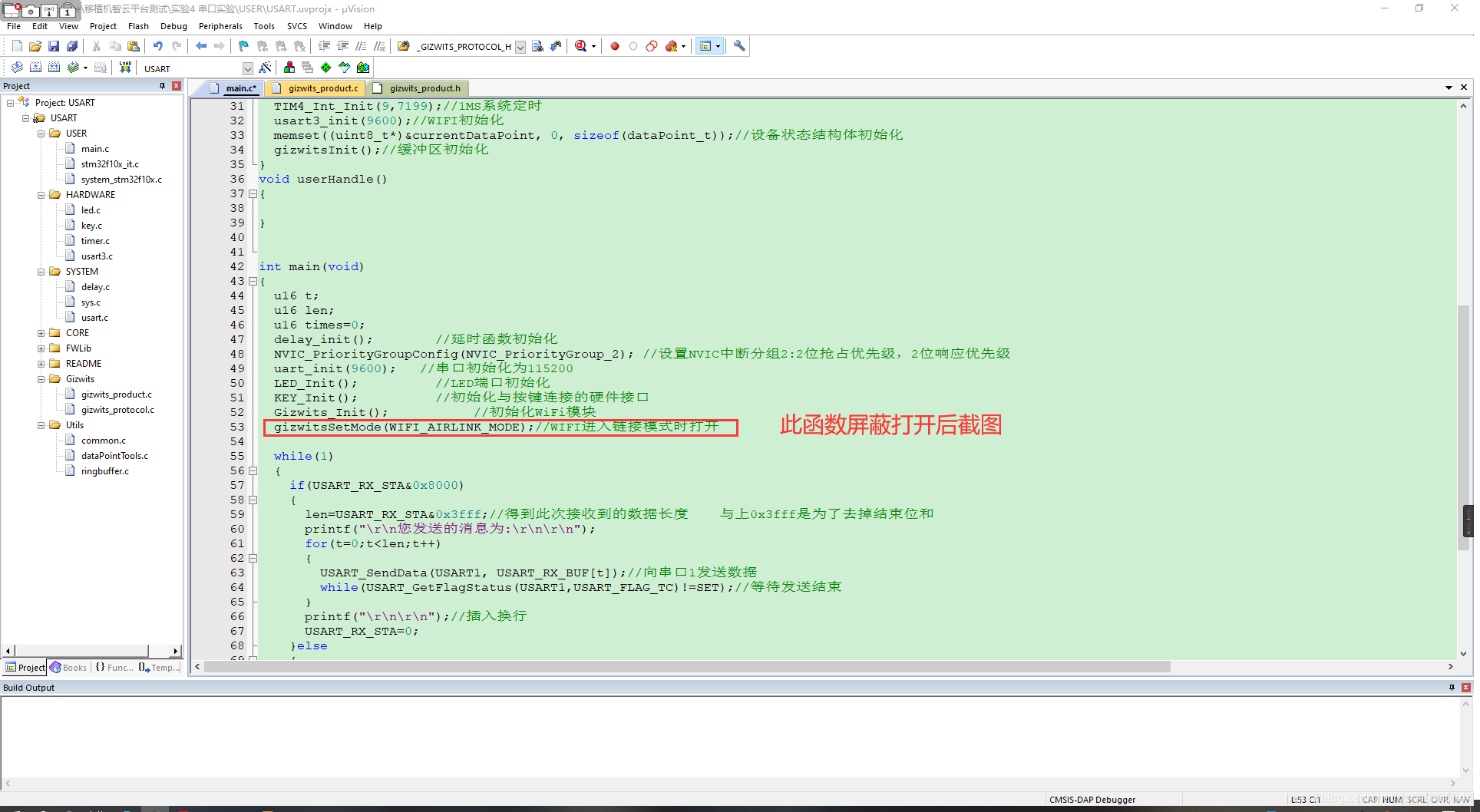Close the Build Output panel
Screen dimensions: 1480x812
(x=1466, y=688)
